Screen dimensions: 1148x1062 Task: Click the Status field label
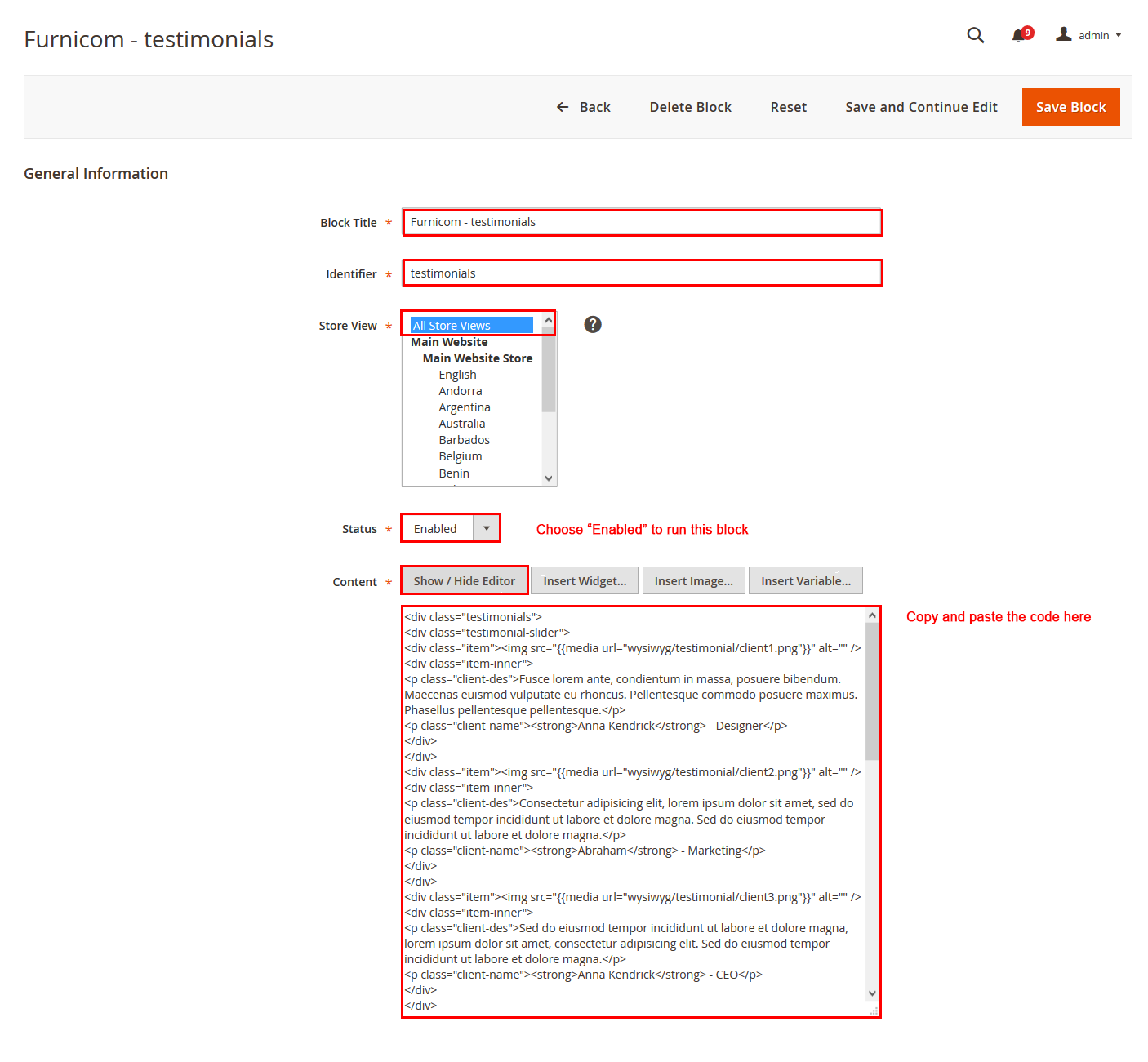pyautogui.click(x=359, y=529)
